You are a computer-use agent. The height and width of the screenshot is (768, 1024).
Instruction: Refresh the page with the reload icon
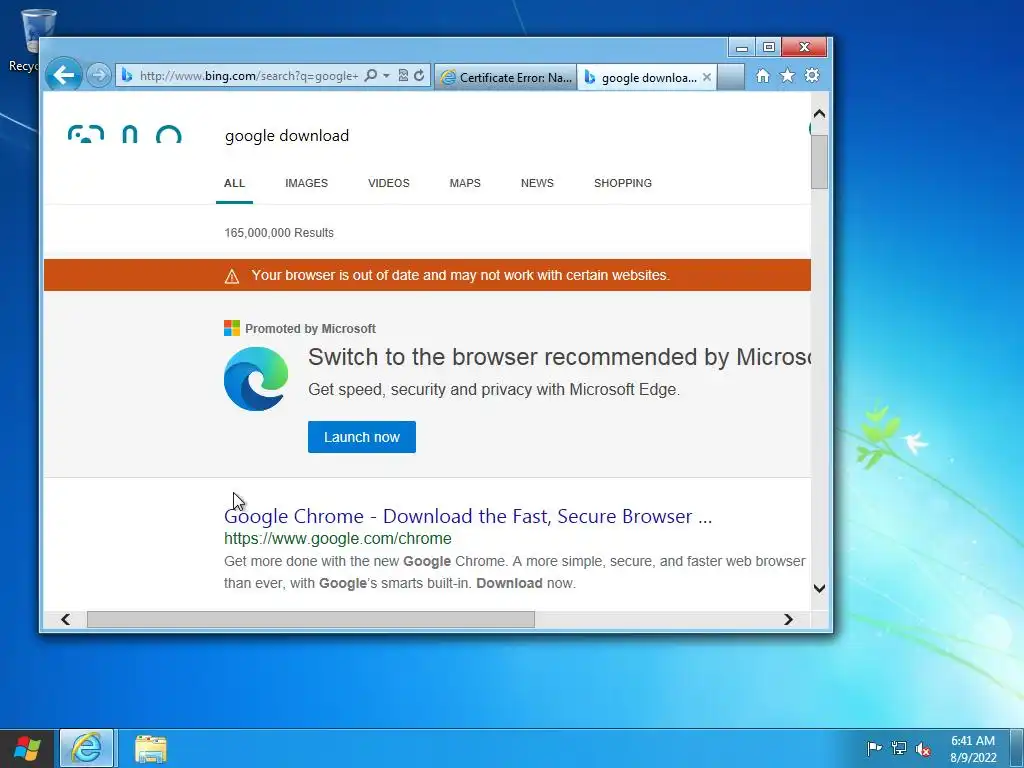point(419,76)
